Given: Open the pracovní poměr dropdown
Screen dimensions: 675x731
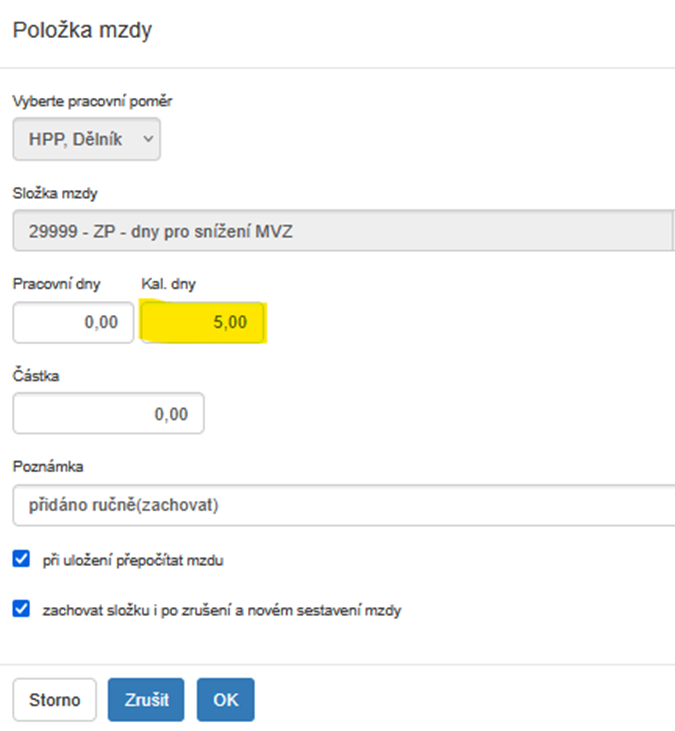Looking at the screenshot, I should pos(86,139).
